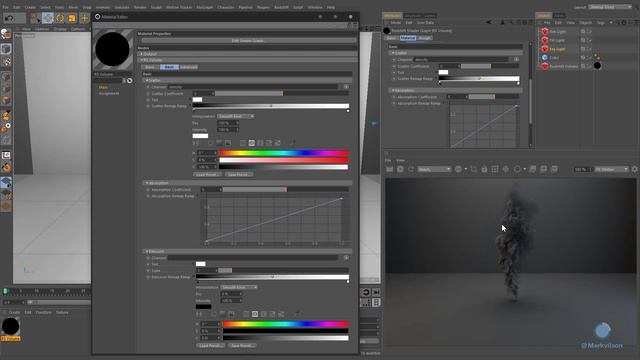Viewport: 640px width, 360px height.
Task: Click the RenderView refresh icon
Action: [x=411, y=169]
